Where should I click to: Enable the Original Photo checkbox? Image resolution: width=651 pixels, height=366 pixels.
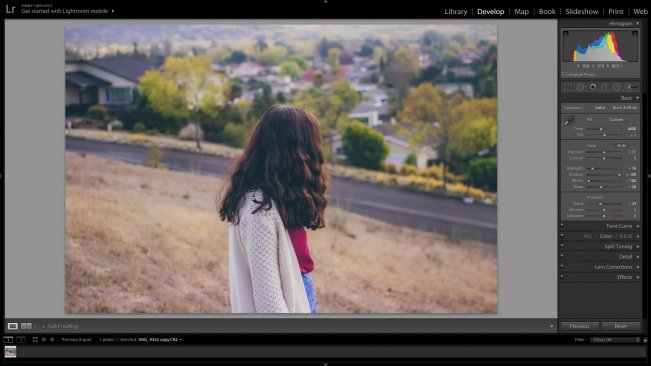pos(565,74)
